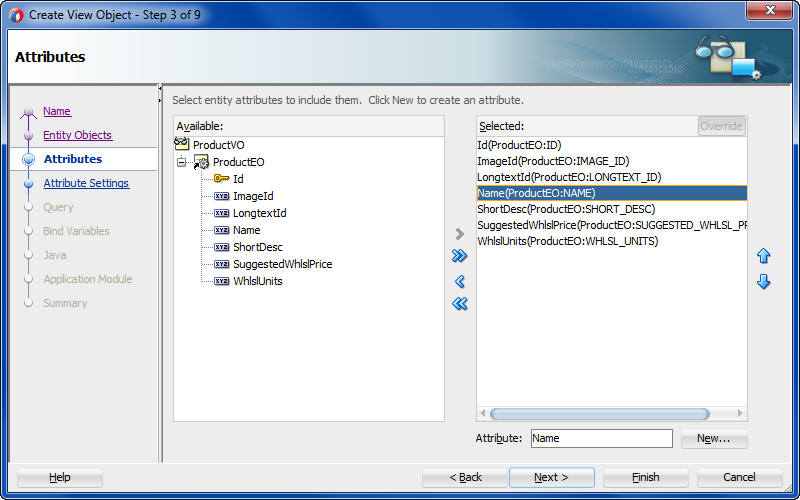Viewport: 800px width, 500px height.
Task: Click the scrollbar left arrow in Selected list
Action: click(x=483, y=413)
